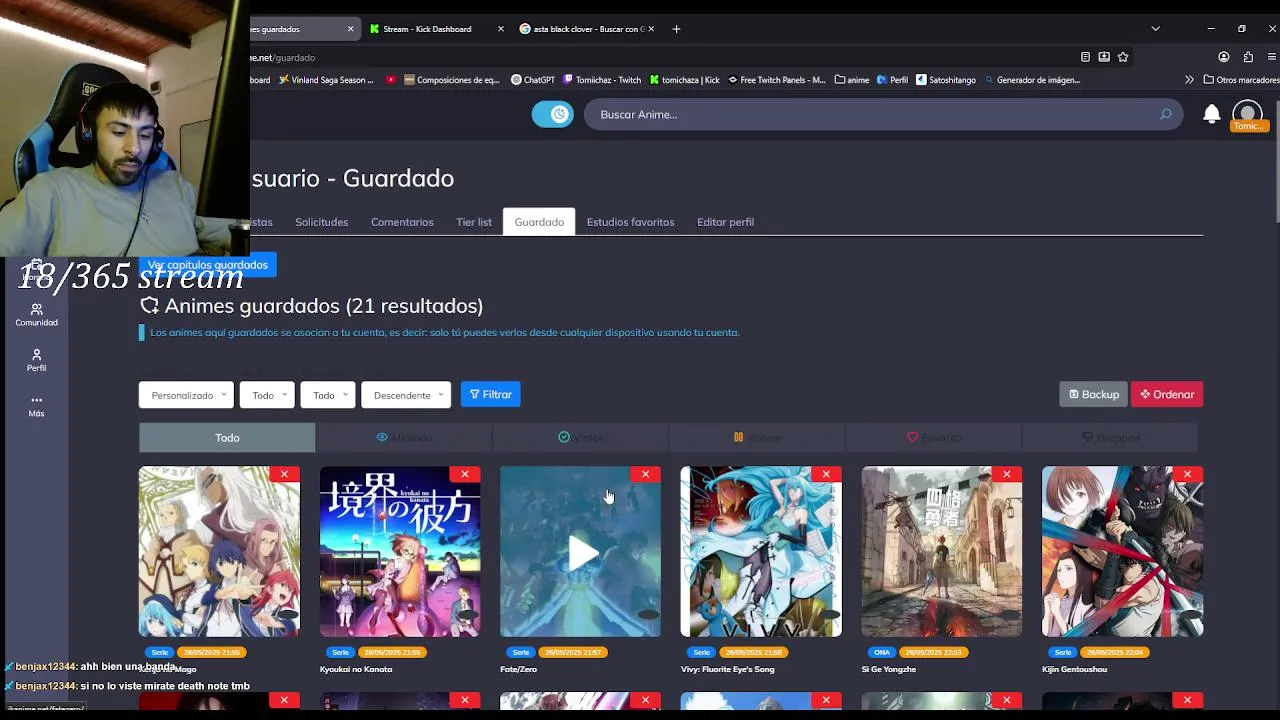Open Comunidad in the left sidebar
Image resolution: width=1280 pixels, height=720 pixels.
point(36,315)
